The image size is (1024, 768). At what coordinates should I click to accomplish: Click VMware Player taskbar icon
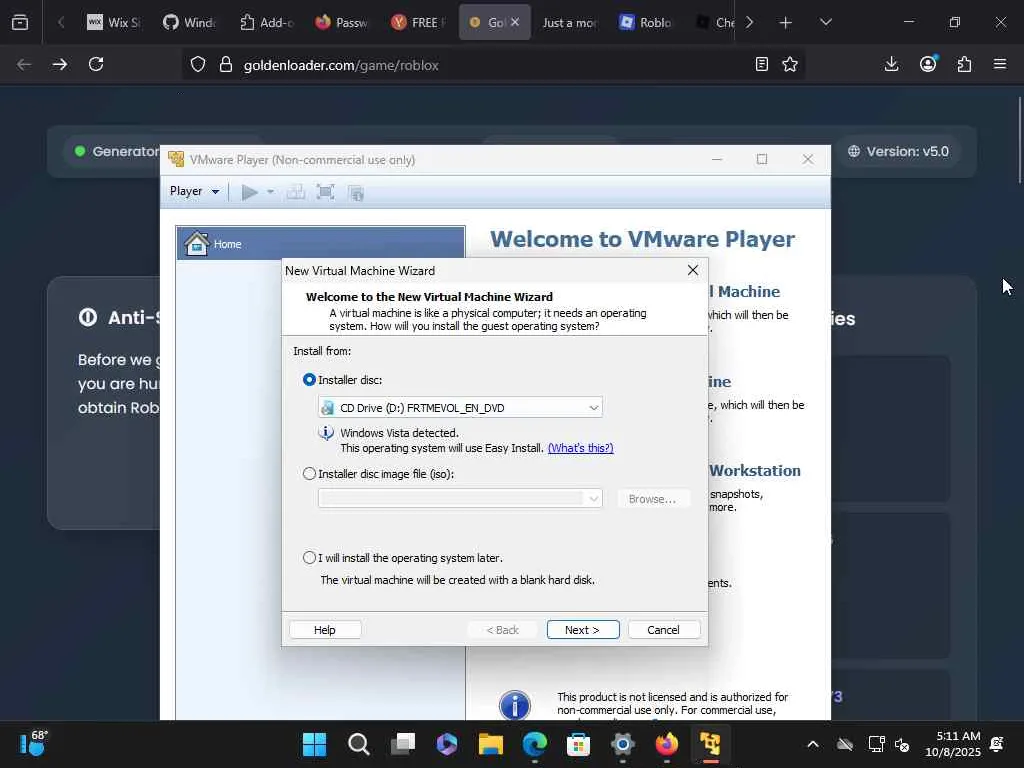coord(710,744)
